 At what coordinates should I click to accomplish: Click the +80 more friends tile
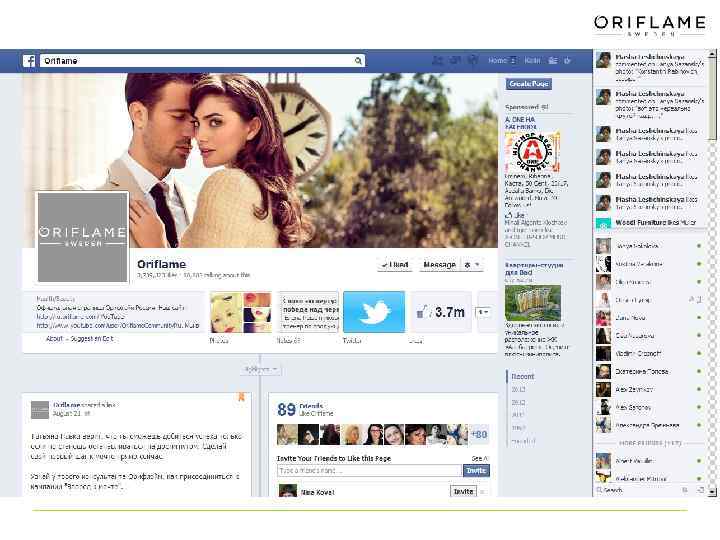(x=479, y=434)
